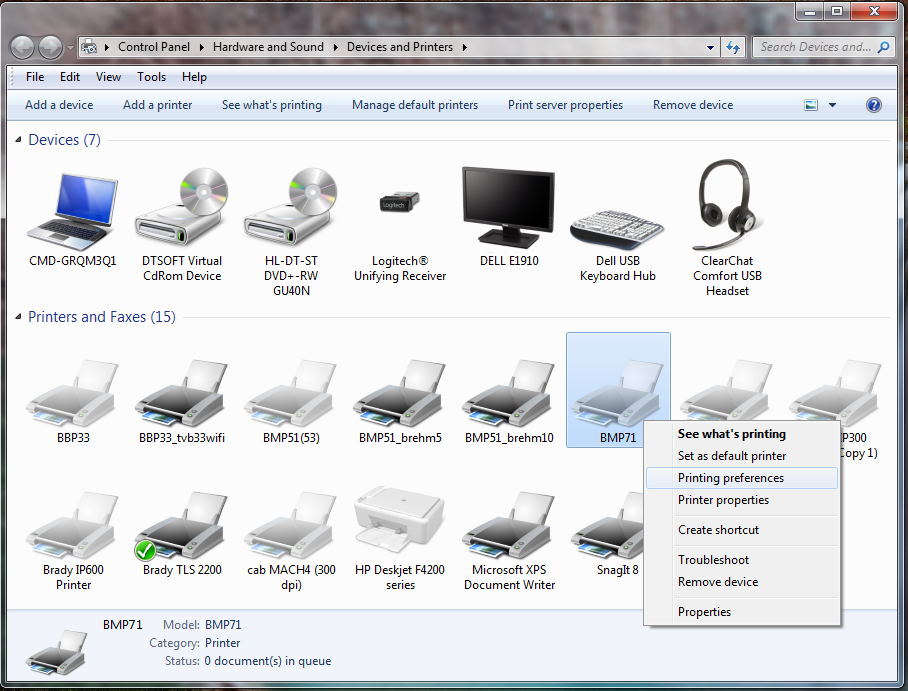Click Print server properties in toolbar
This screenshot has height=691, width=908.
click(565, 105)
